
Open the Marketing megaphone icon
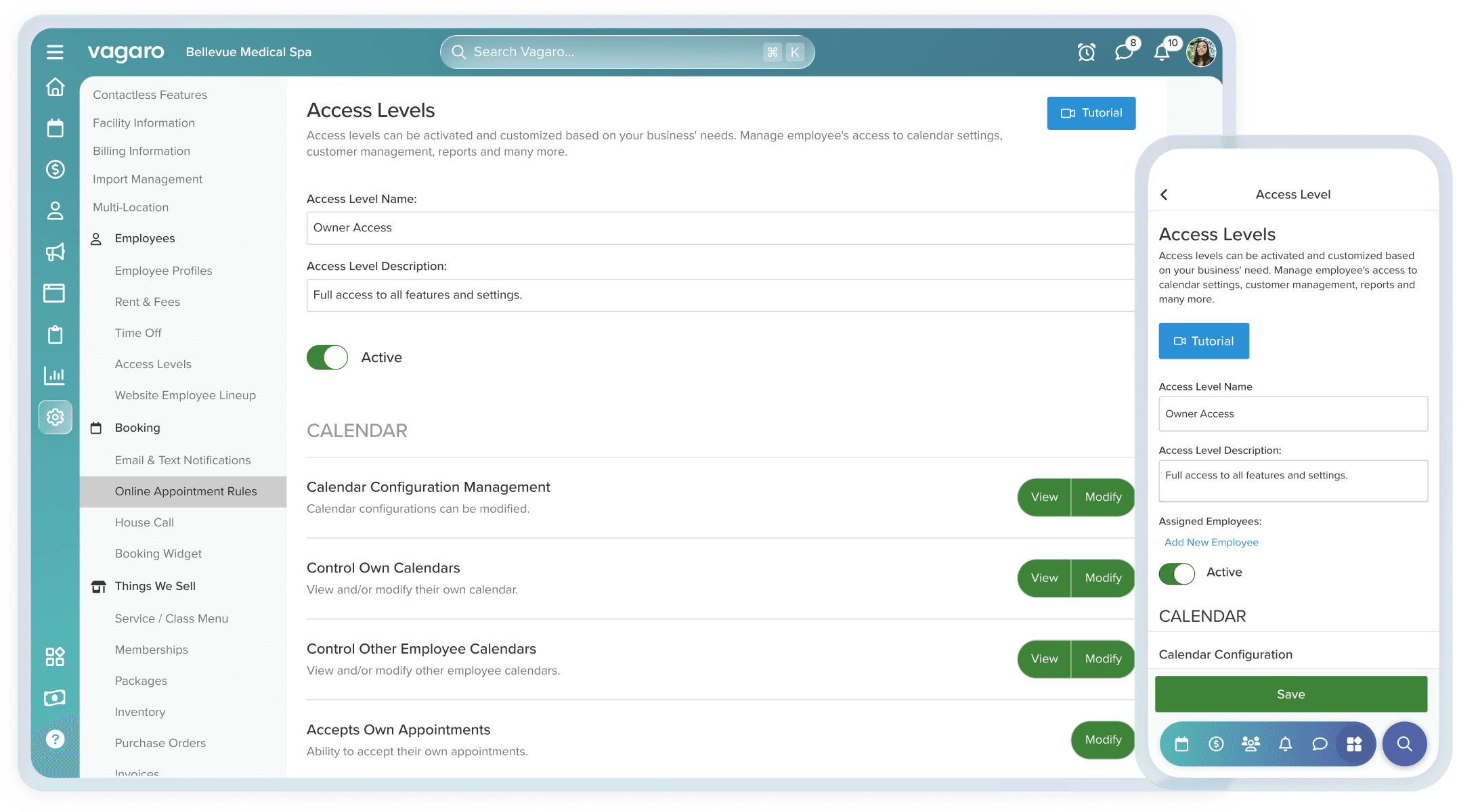[55, 252]
